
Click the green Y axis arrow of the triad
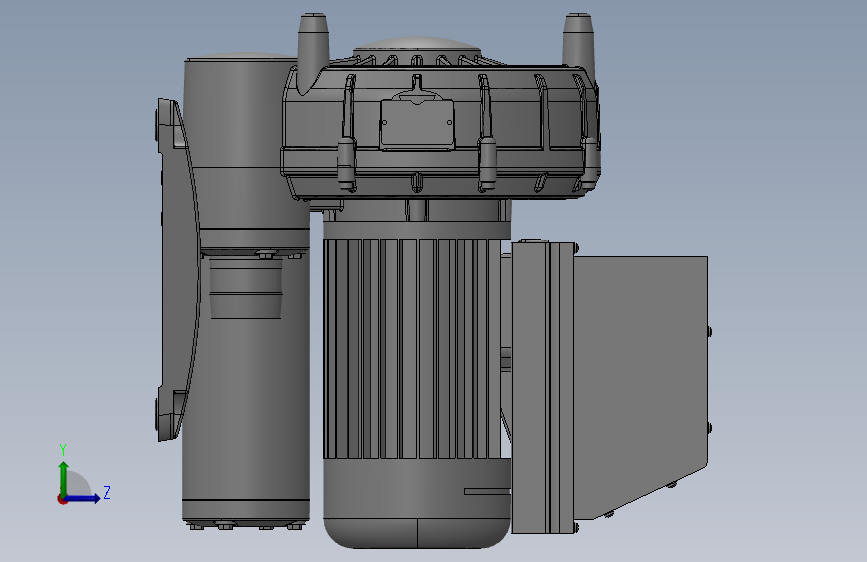point(64,478)
